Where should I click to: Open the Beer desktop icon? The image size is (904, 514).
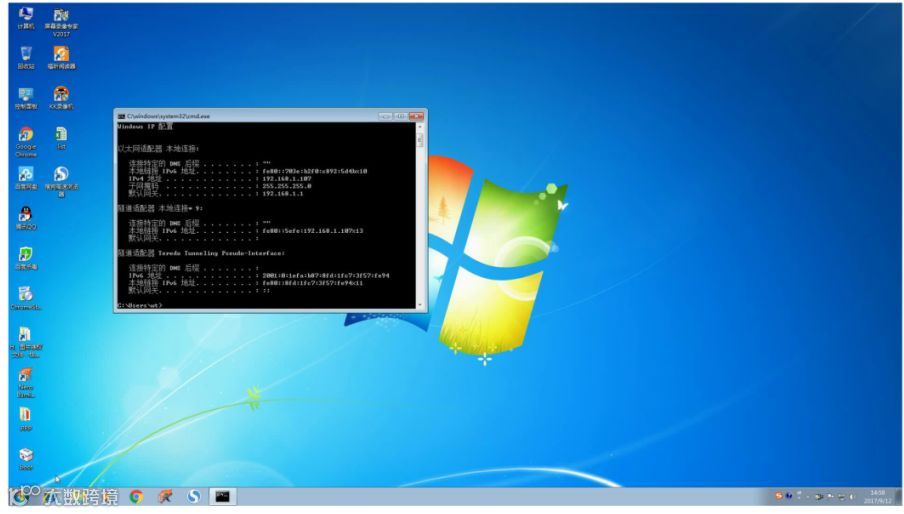coord(26,459)
